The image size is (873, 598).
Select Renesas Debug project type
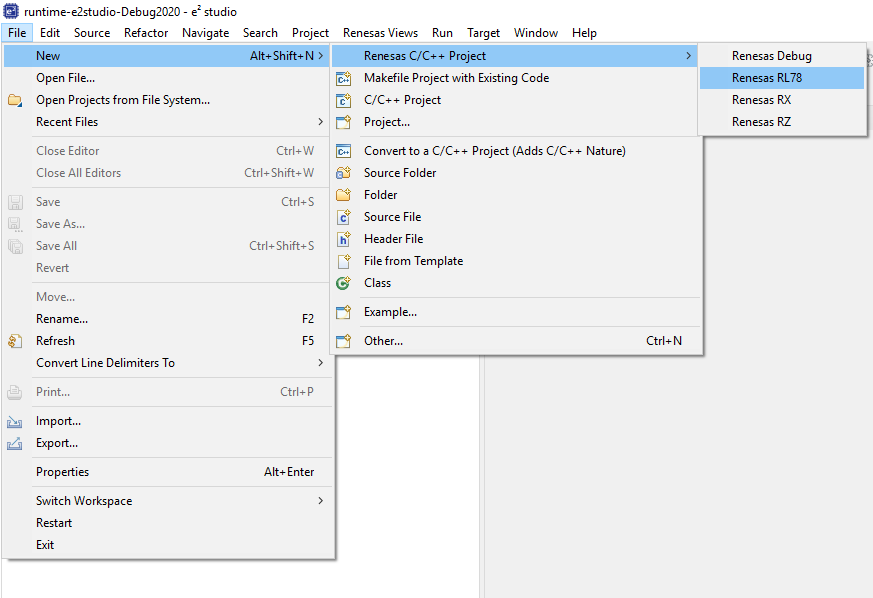(782, 56)
